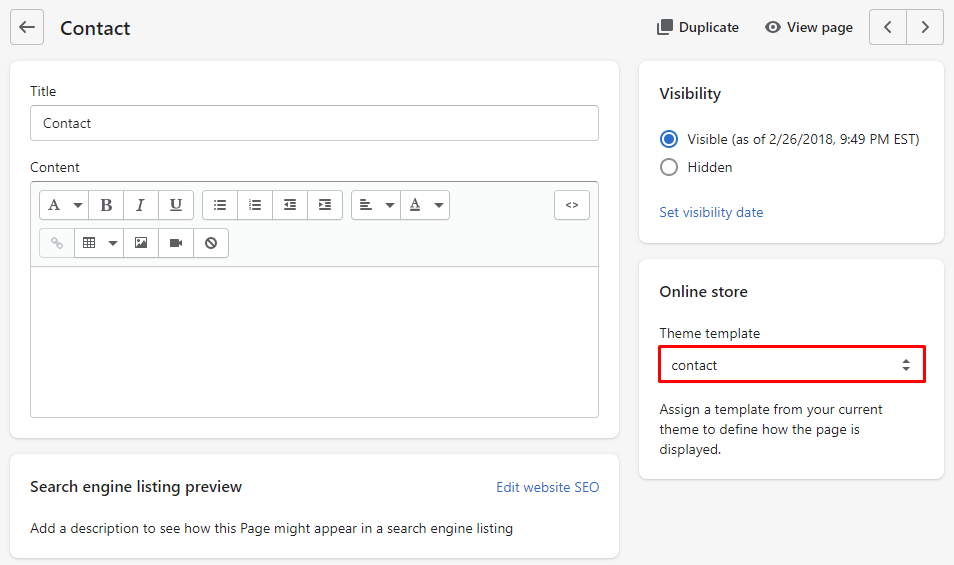Insert an image into content
954x565 pixels.
[141, 243]
